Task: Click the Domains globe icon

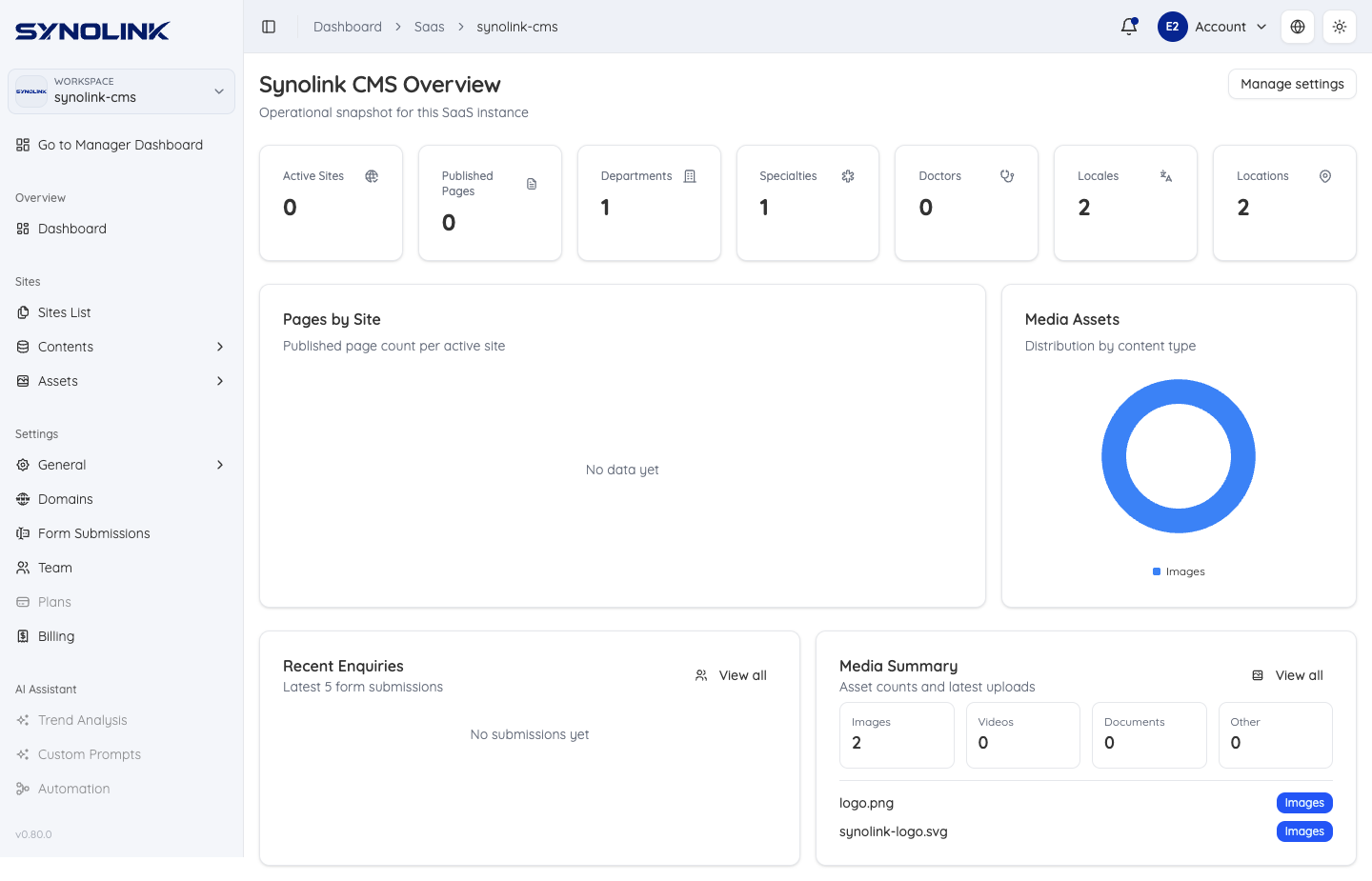Action: point(23,499)
